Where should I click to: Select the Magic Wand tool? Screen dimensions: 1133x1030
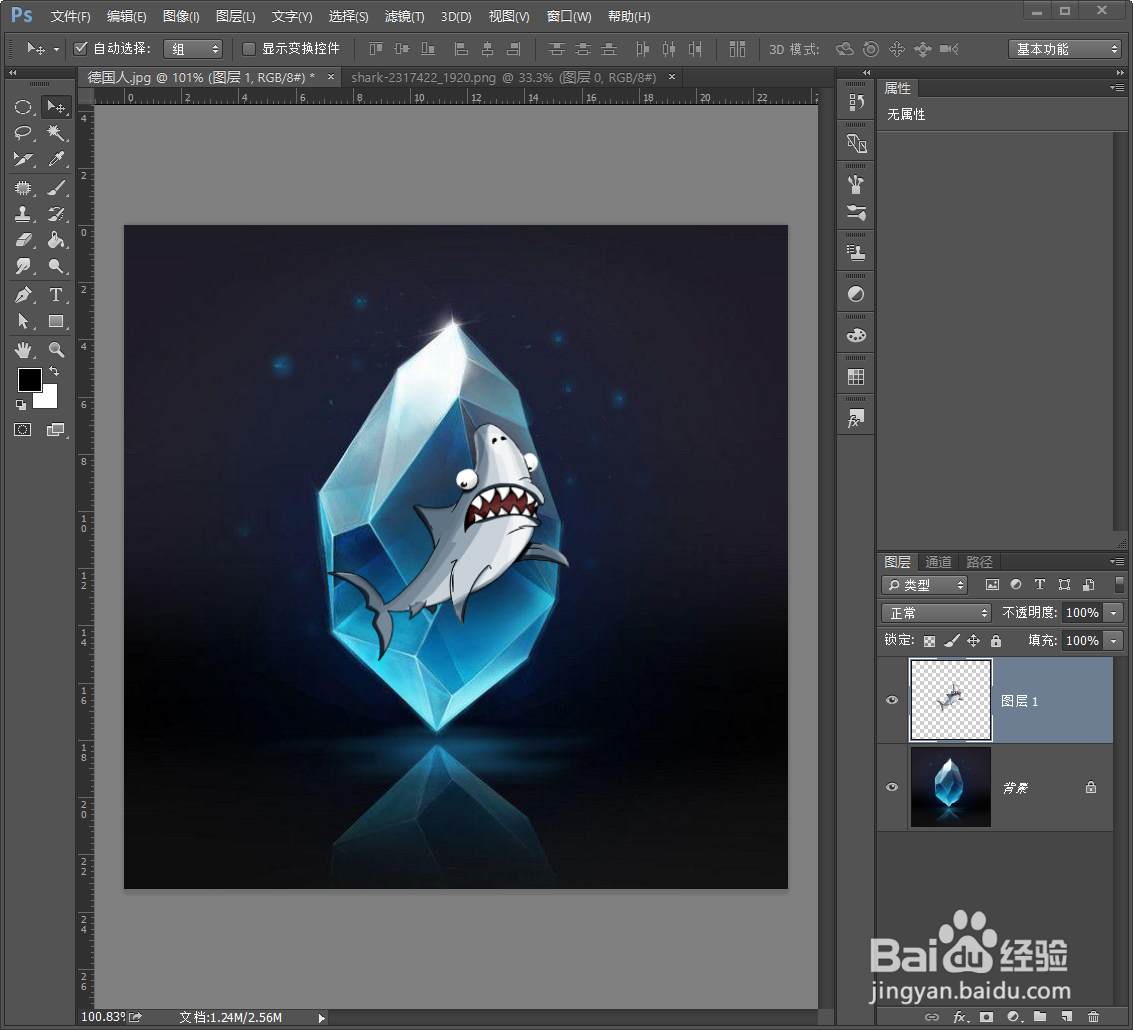(x=56, y=133)
